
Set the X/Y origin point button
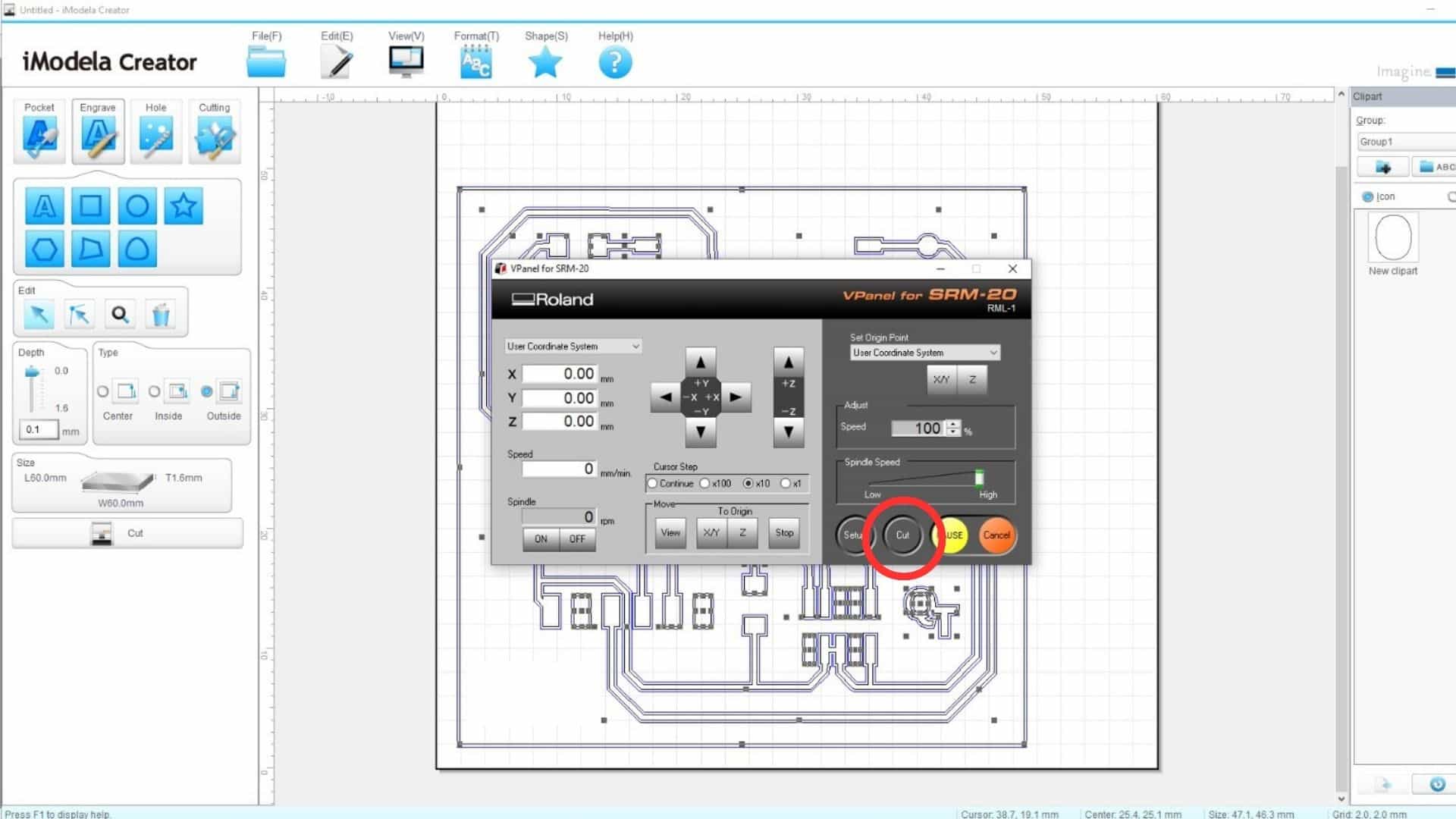click(941, 380)
